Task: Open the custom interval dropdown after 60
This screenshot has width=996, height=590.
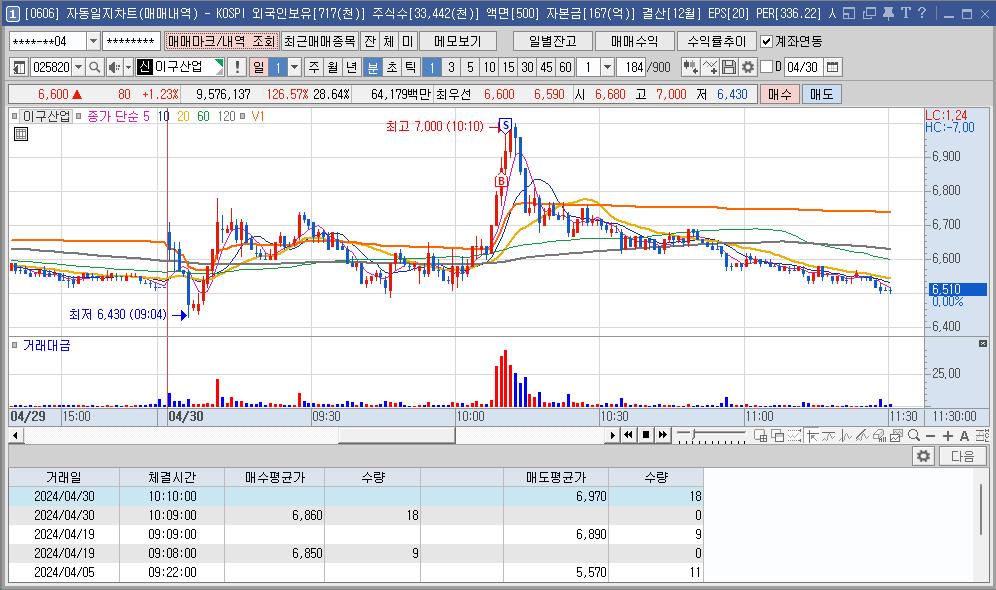Action: pos(607,67)
